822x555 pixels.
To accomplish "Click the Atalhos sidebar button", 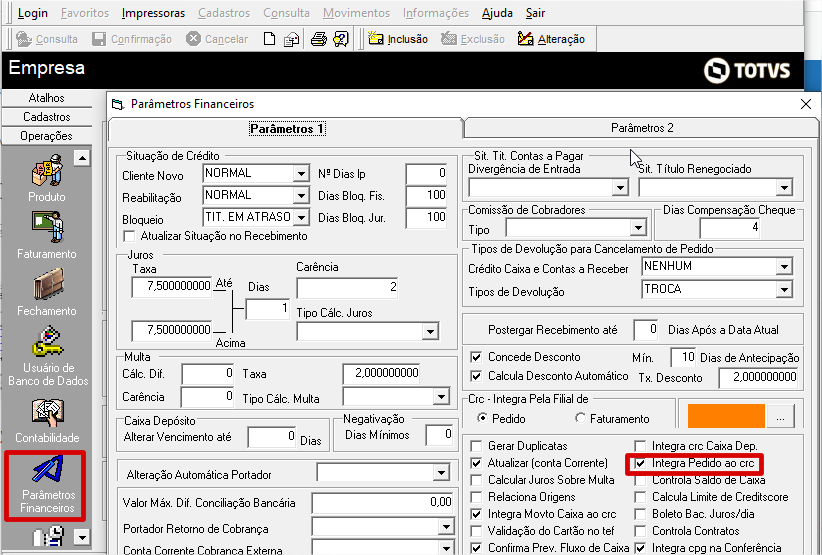I will point(47,98).
